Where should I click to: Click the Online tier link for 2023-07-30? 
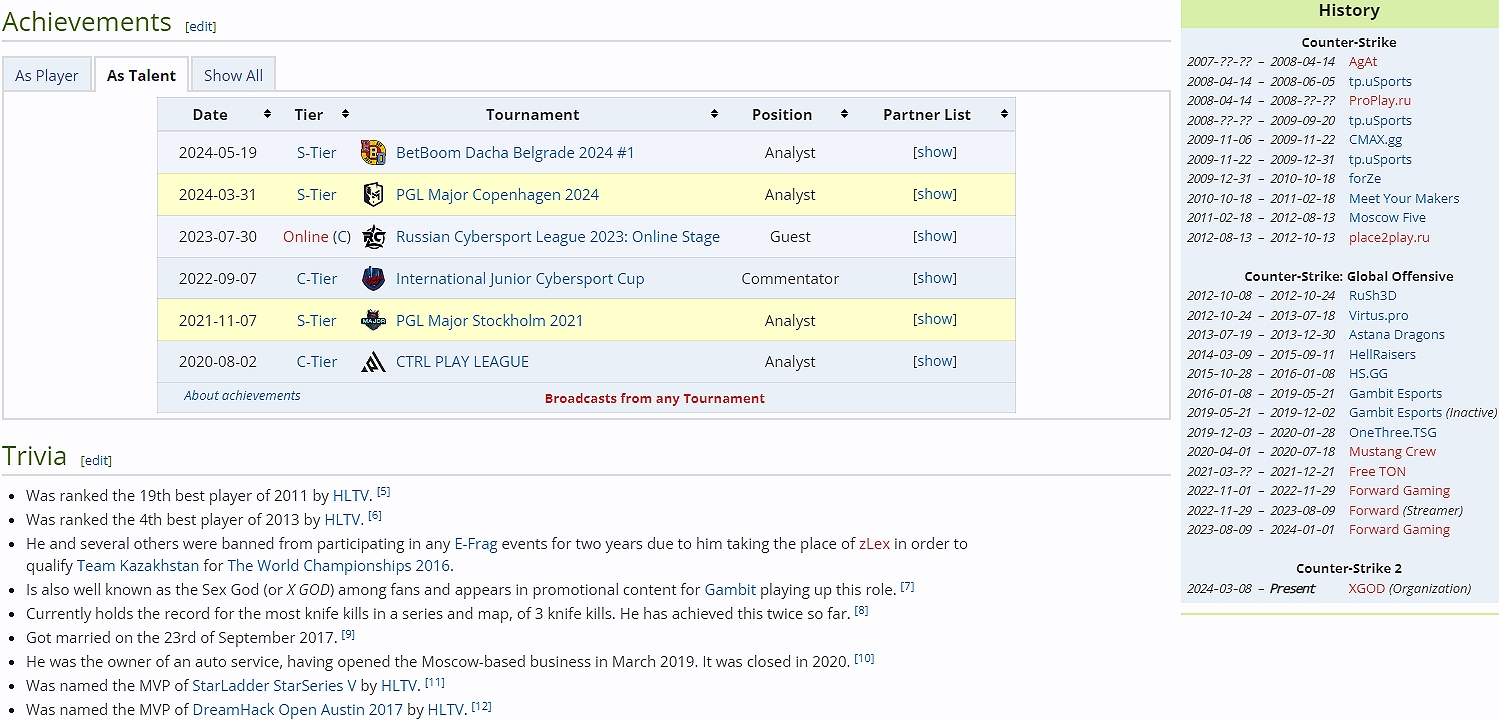(x=306, y=237)
